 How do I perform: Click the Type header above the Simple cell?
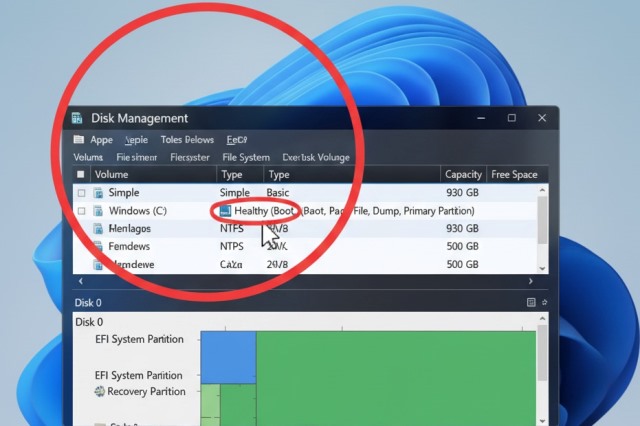click(x=232, y=175)
